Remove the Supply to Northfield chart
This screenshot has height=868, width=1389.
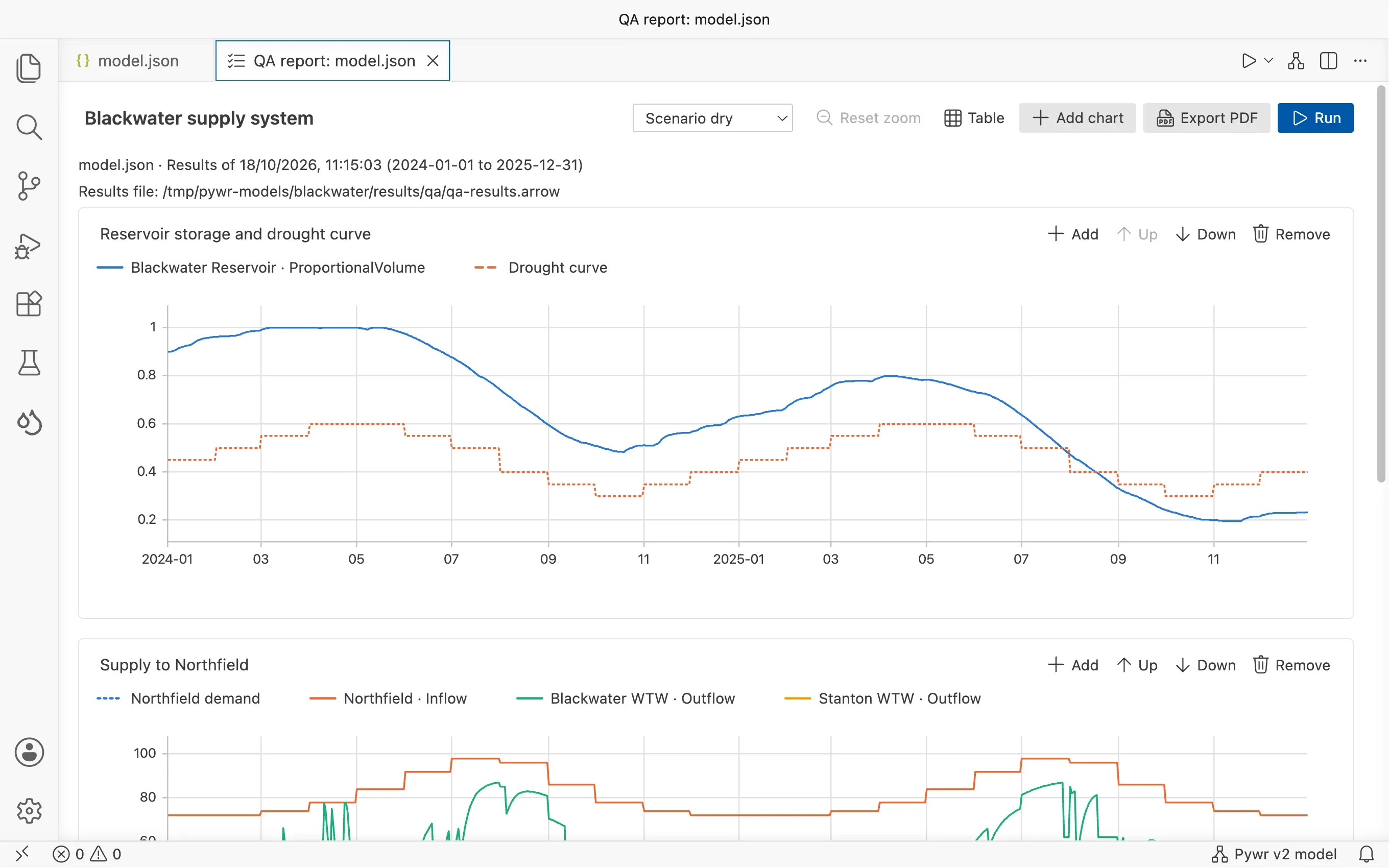click(x=1291, y=665)
